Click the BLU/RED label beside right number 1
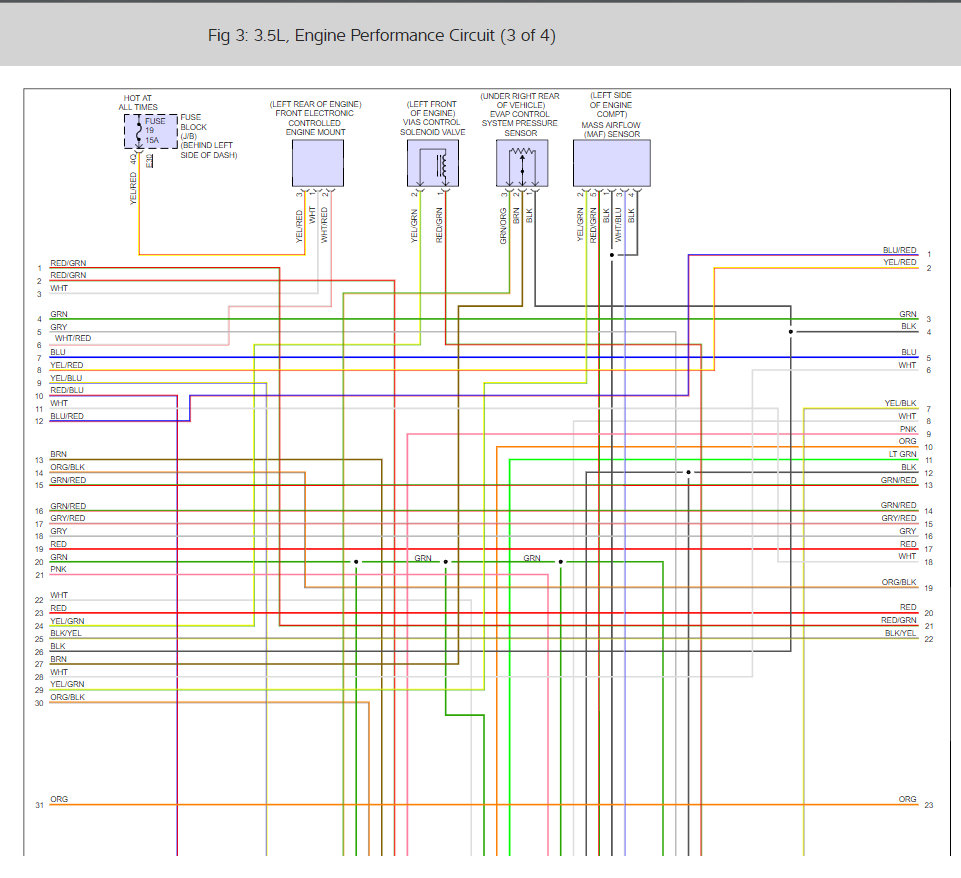 coord(900,250)
